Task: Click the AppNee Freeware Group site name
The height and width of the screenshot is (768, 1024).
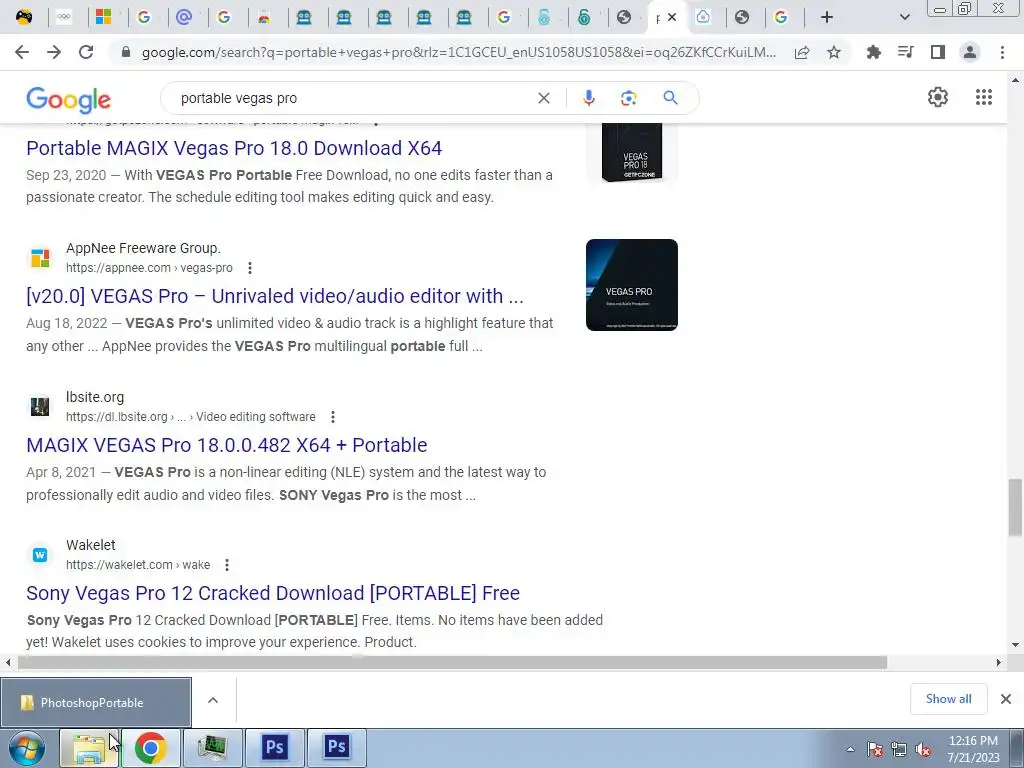Action: 143,248
